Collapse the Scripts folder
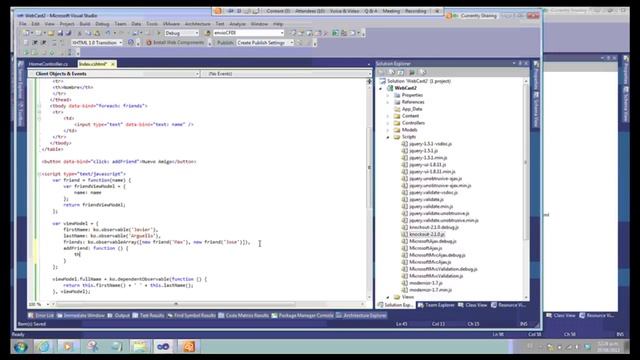This screenshot has width=640, height=360. (388, 137)
